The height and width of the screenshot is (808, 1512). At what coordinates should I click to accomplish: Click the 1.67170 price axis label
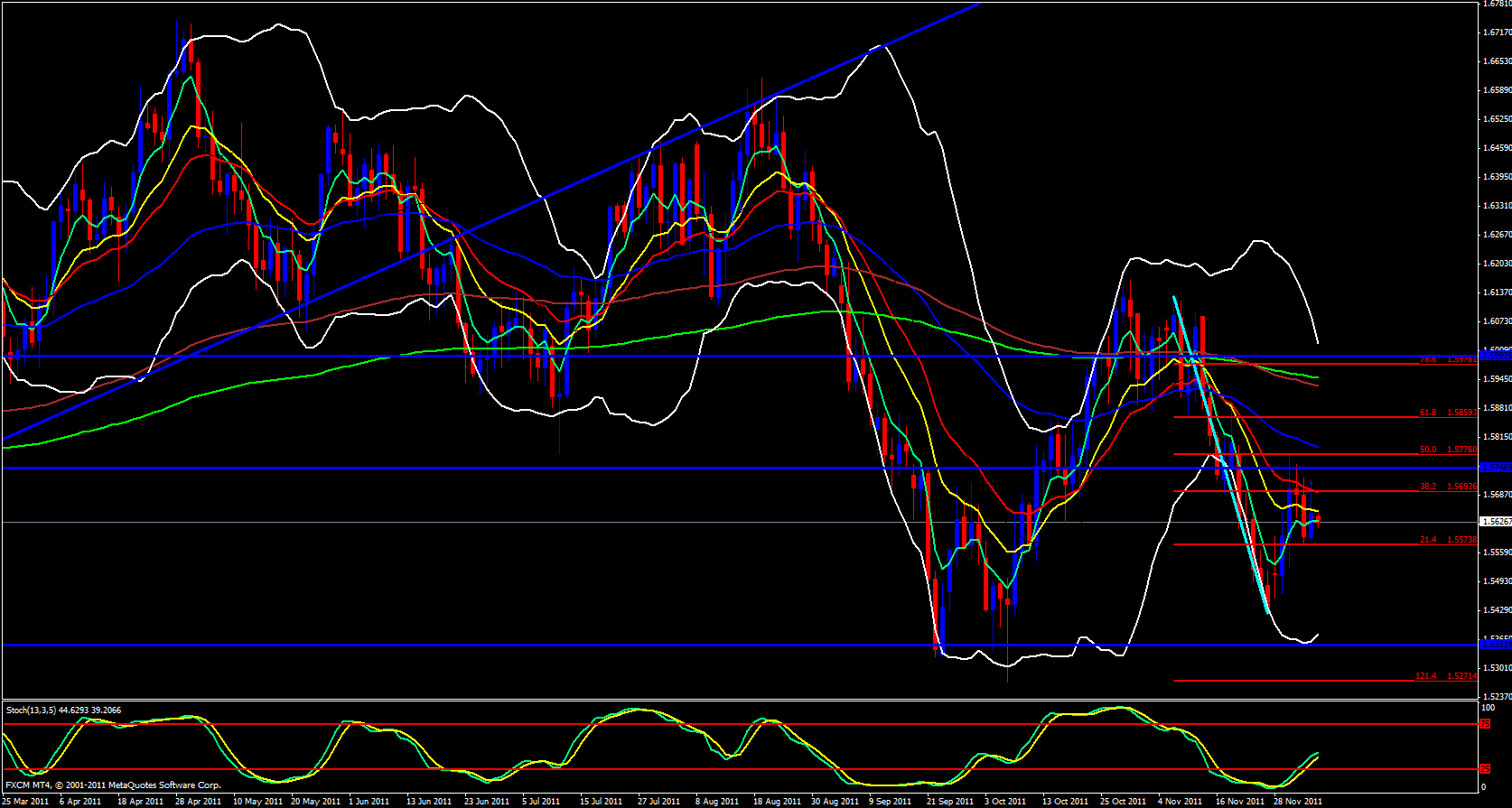point(1497,33)
